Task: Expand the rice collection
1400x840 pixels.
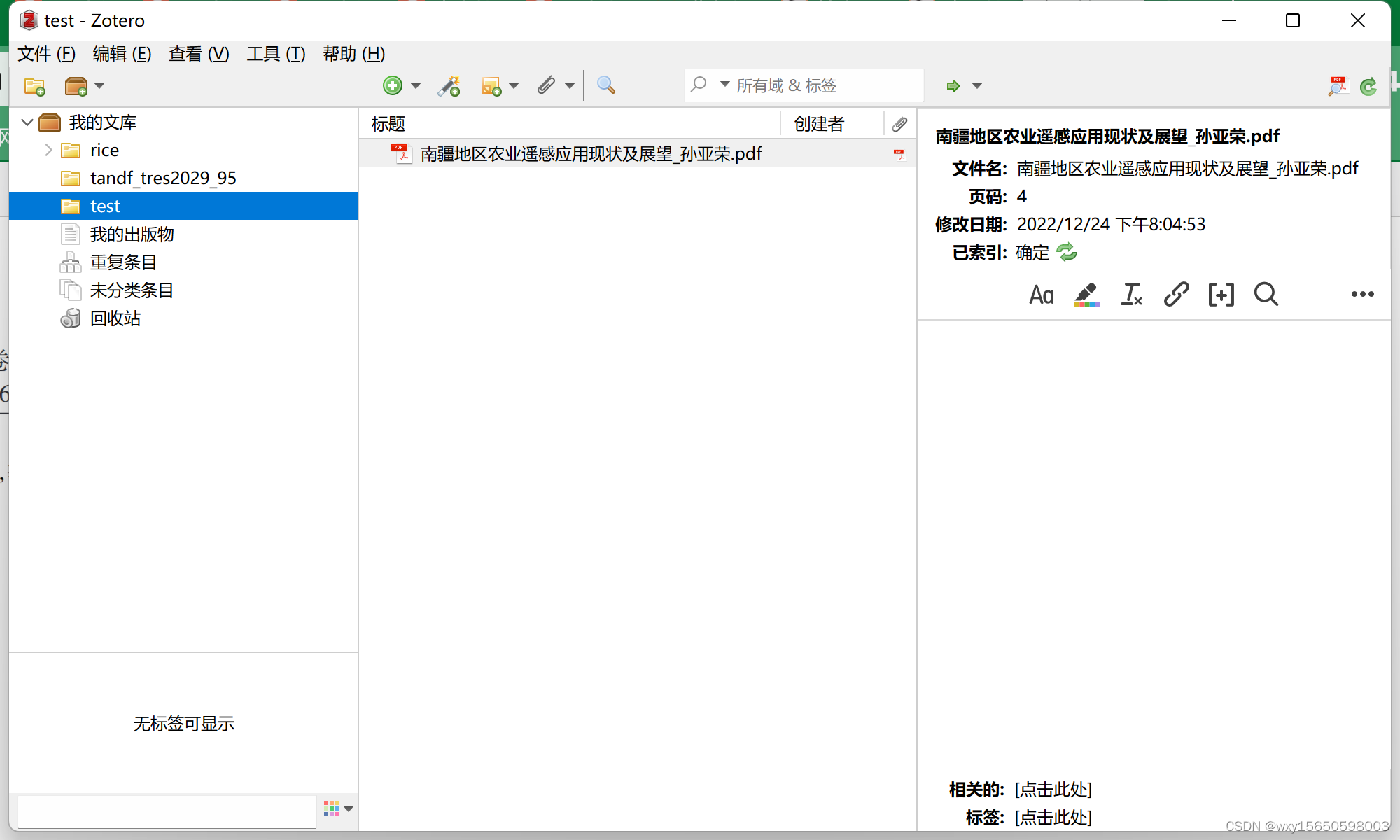Action: (x=48, y=150)
